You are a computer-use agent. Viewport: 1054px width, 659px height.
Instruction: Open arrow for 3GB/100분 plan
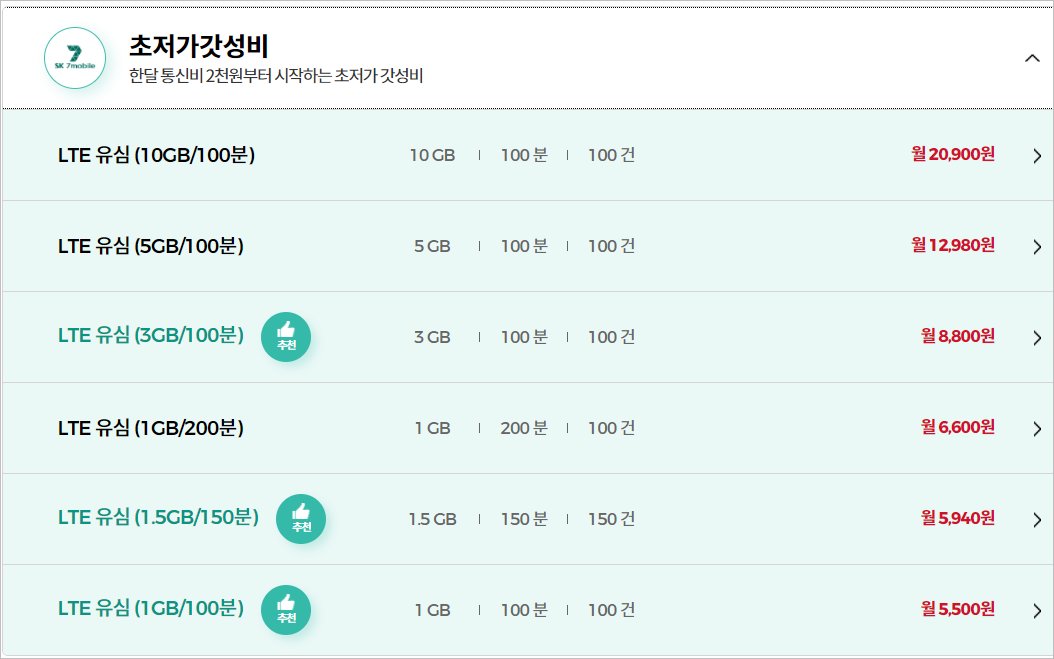(1037, 338)
